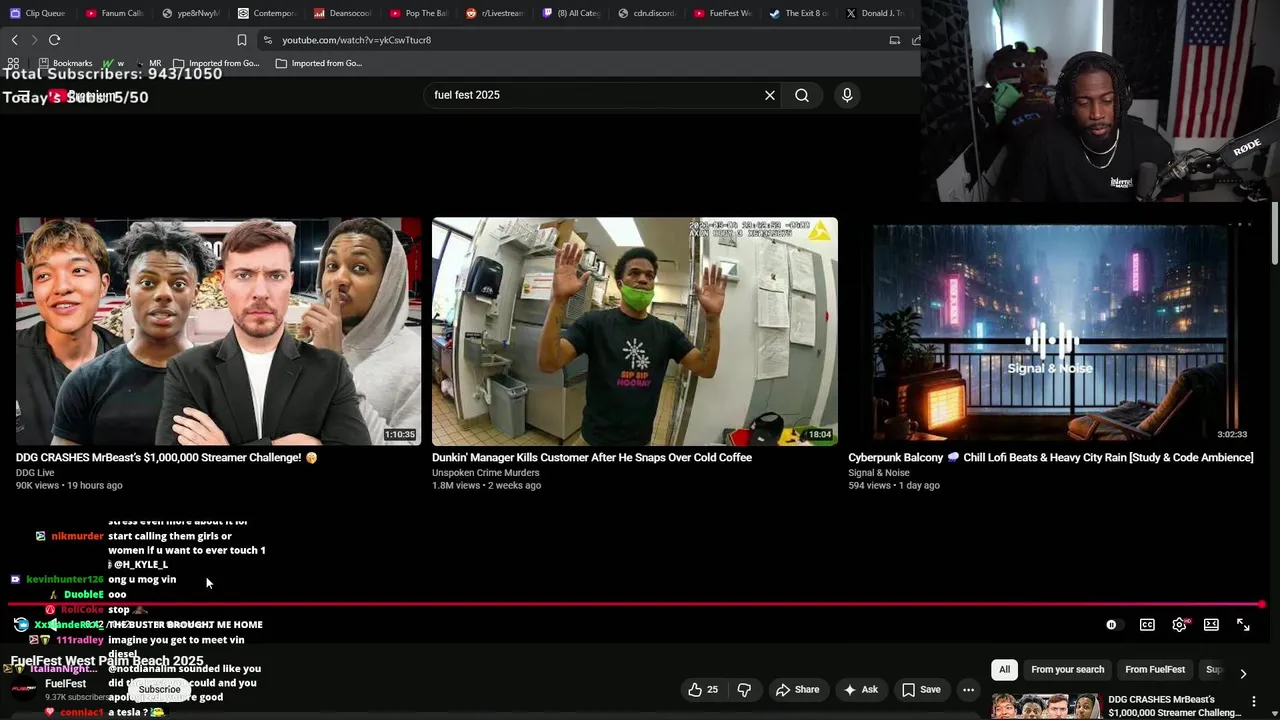Select the From your search chip
This screenshot has width=1280, height=720.
point(1067,669)
